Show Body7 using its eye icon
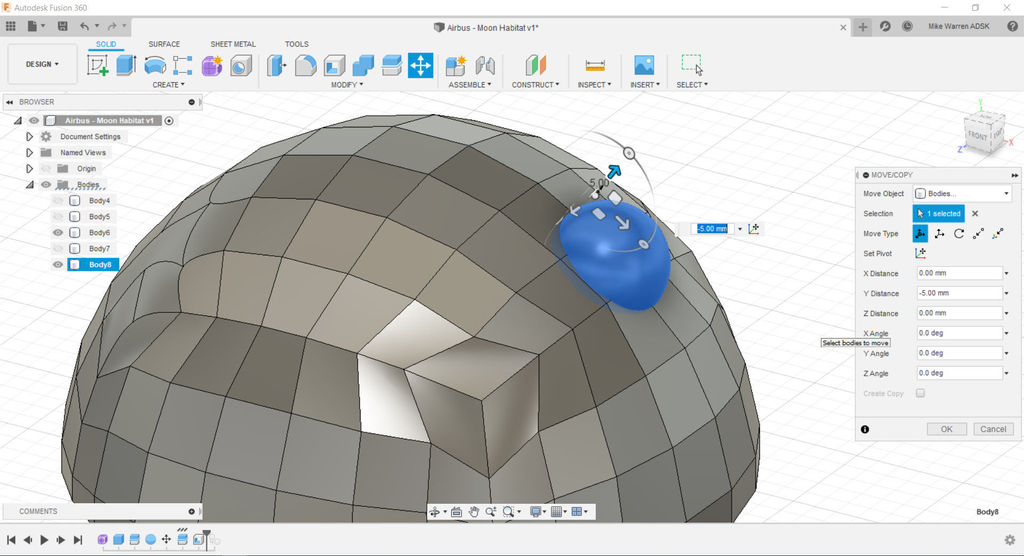Image resolution: width=1024 pixels, height=556 pixels. pyautogui.click(x=58, y=248)
